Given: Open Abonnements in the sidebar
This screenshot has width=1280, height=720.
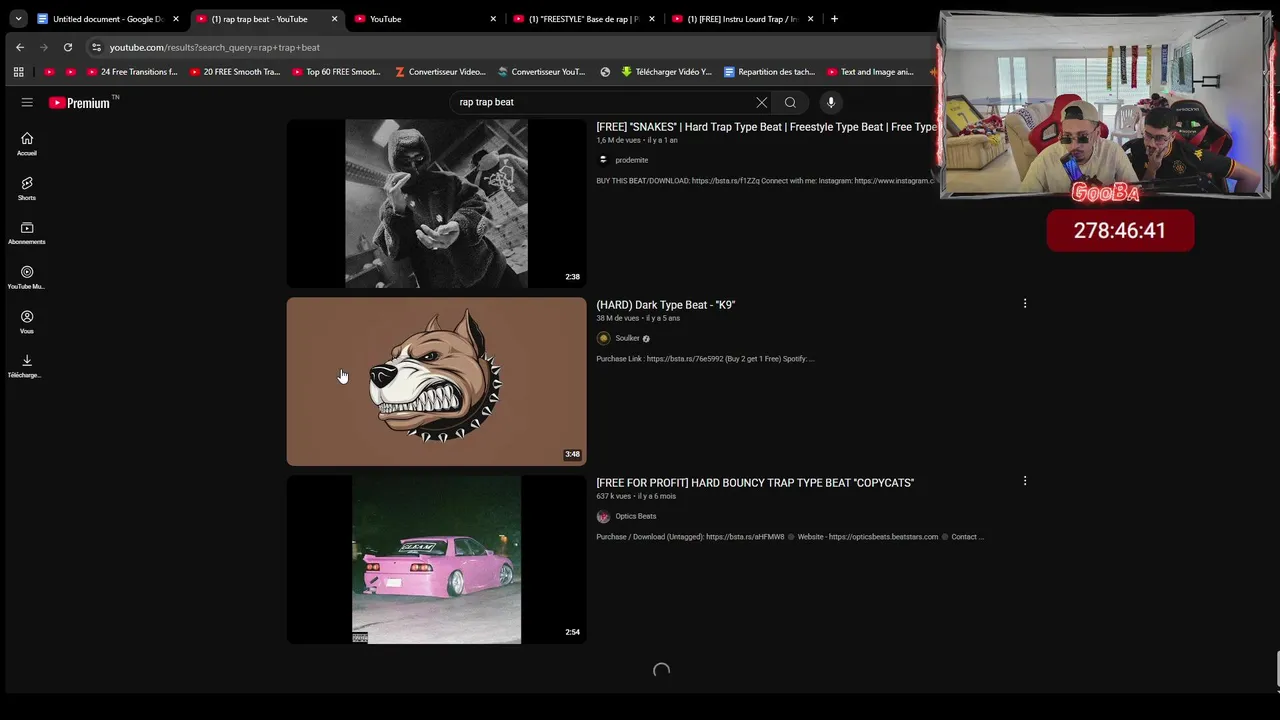Looking at the screenshot, I should pos(27,233).
